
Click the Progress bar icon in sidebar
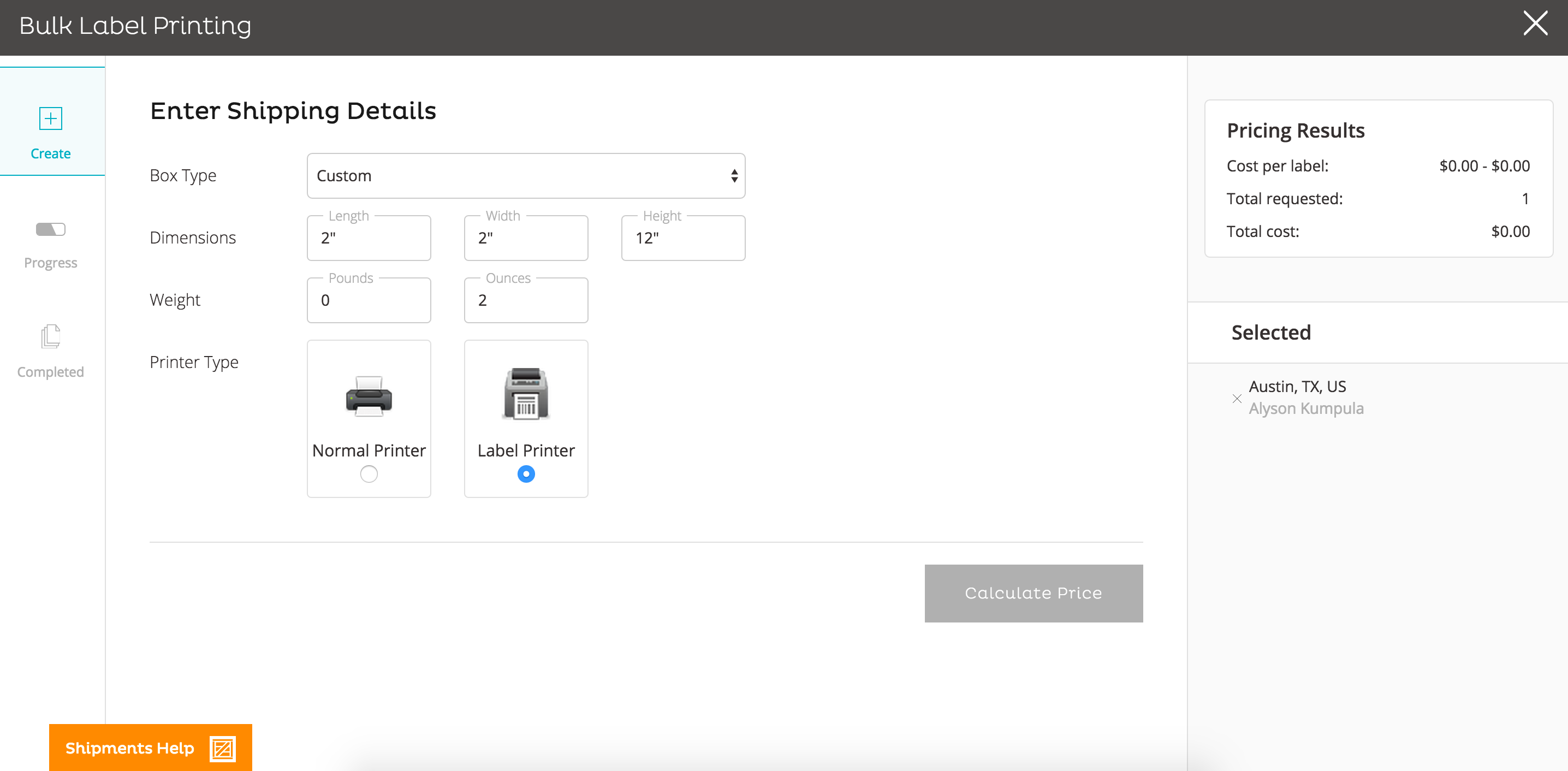[51, 229]
